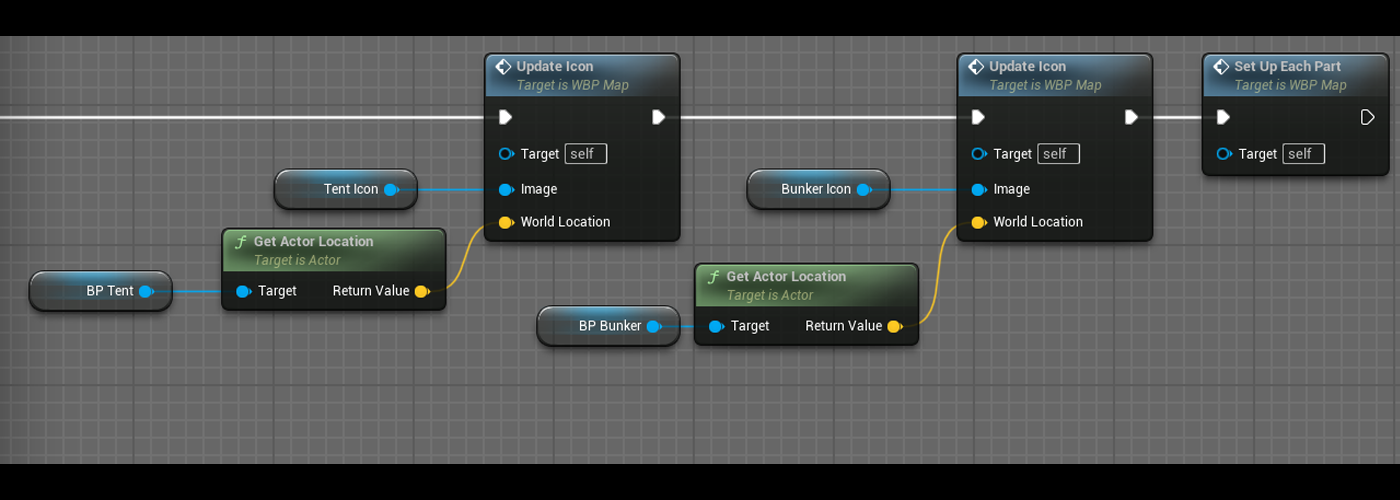Click the BP Tent variable's output pin
This screenshot has height=500, width=1400.
click(146, 291)
